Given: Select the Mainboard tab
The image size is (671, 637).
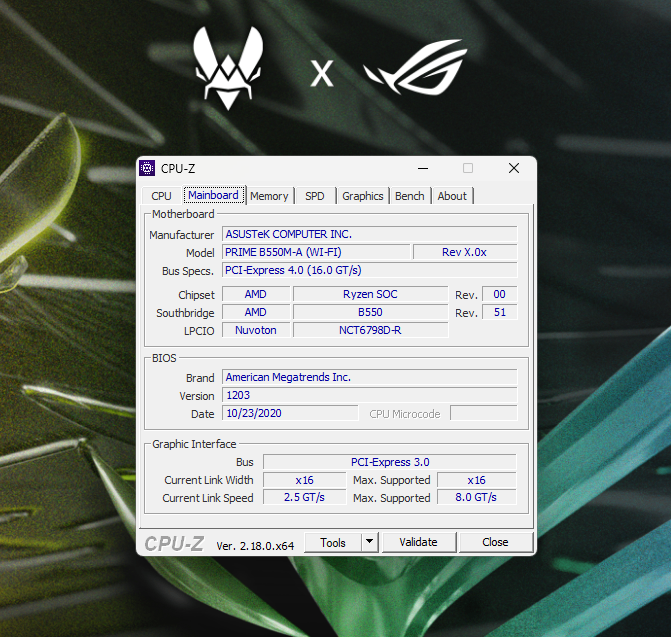Looking at the screenshot, I should coord(213,195).
